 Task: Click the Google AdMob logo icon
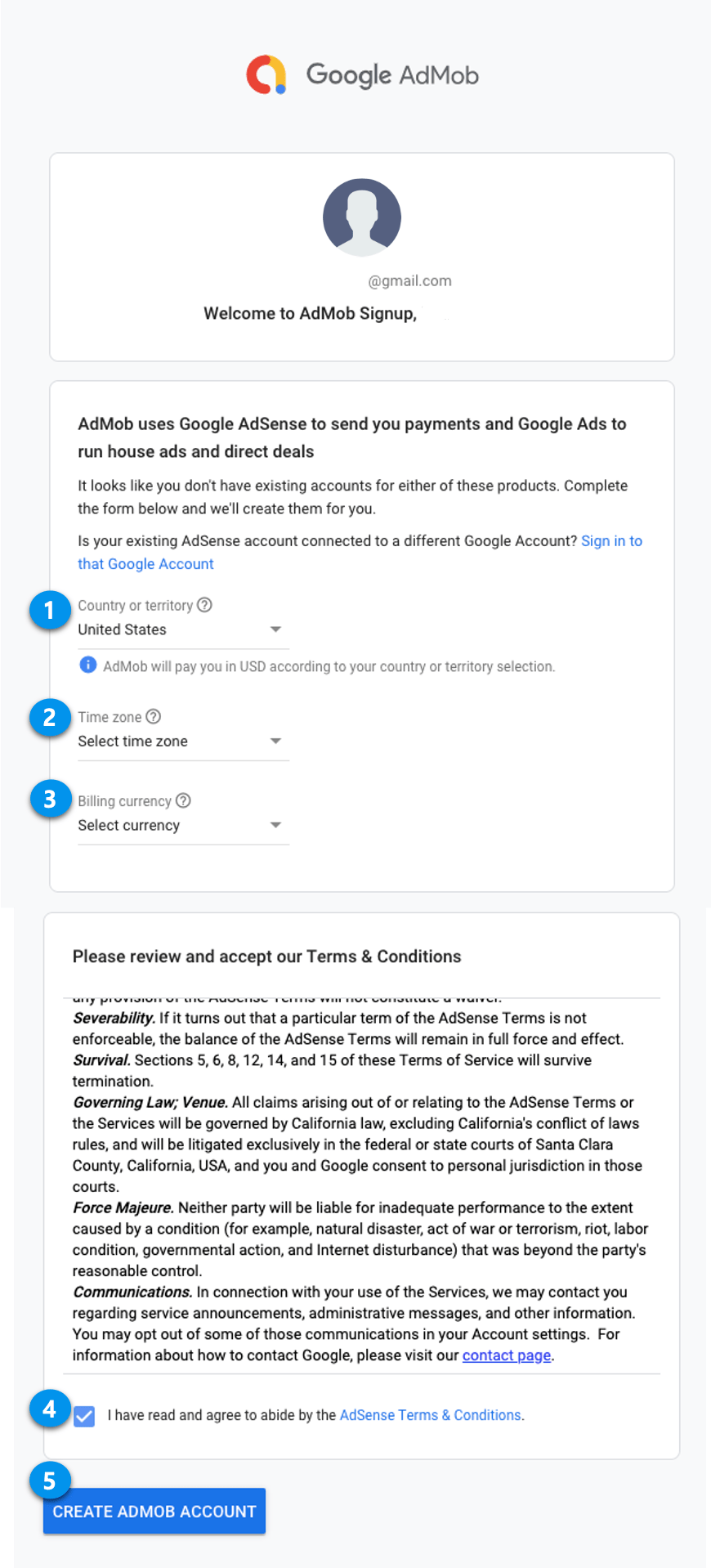pyautogui.click(x=266, y=74)
